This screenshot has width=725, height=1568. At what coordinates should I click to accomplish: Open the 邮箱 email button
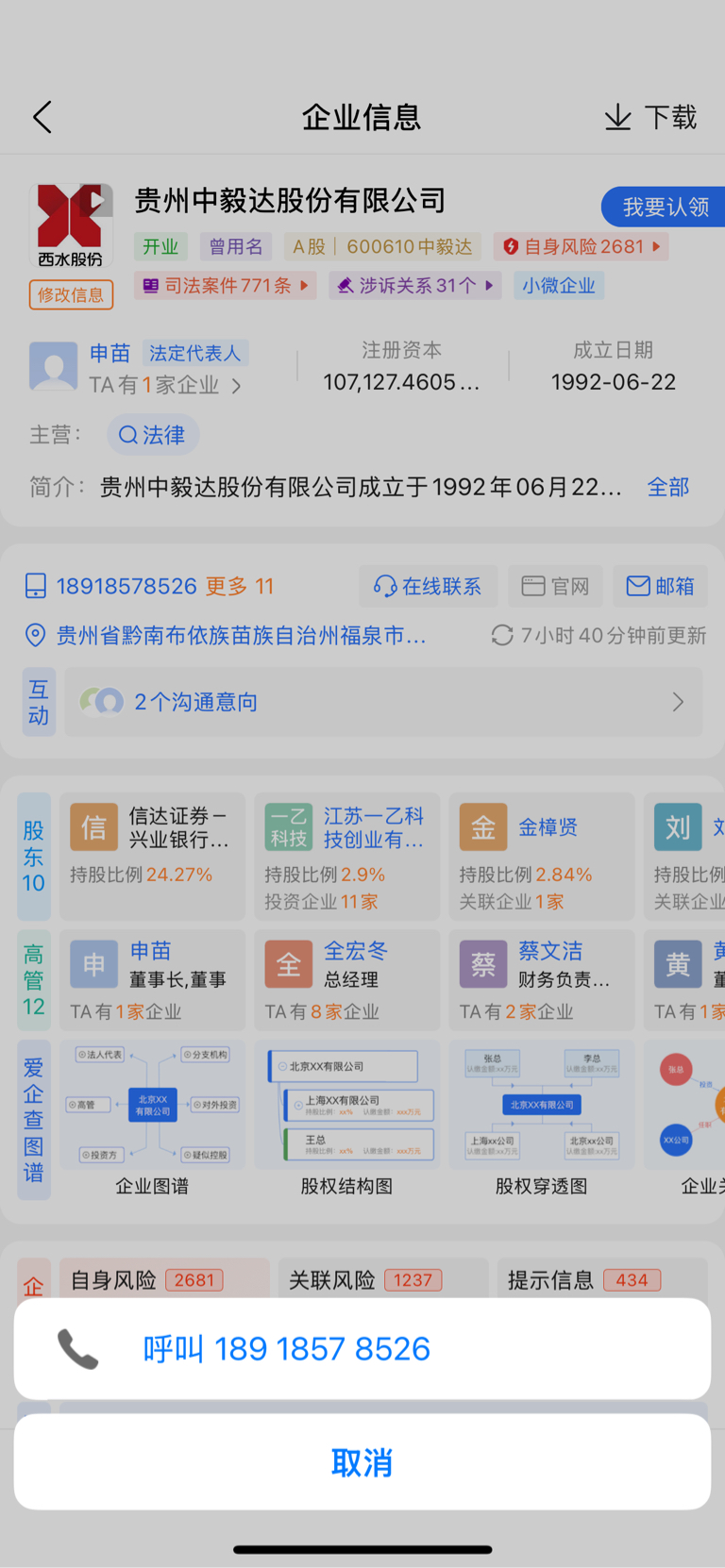(661, 586)
